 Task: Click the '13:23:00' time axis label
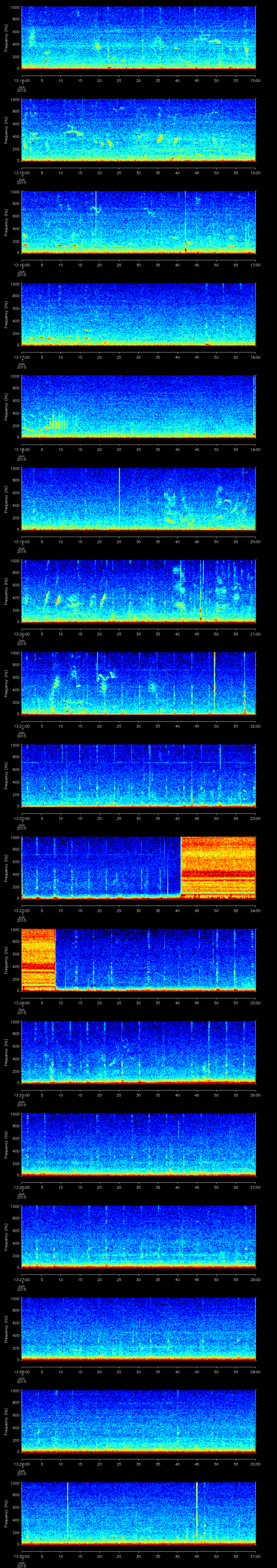[x=22, y=910]
